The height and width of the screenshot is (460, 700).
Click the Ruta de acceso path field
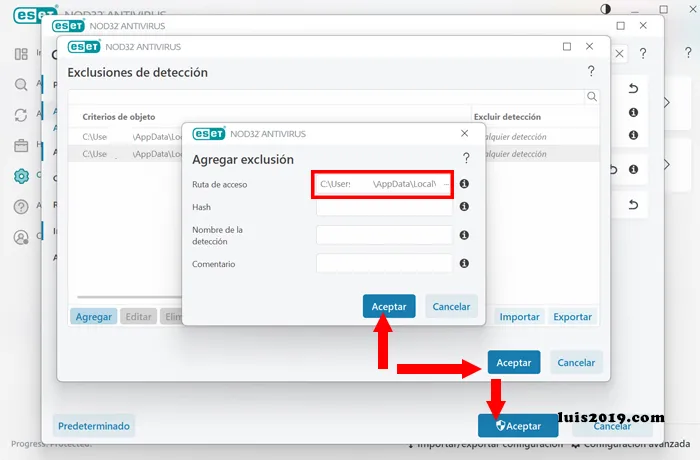tap(383, 184)
